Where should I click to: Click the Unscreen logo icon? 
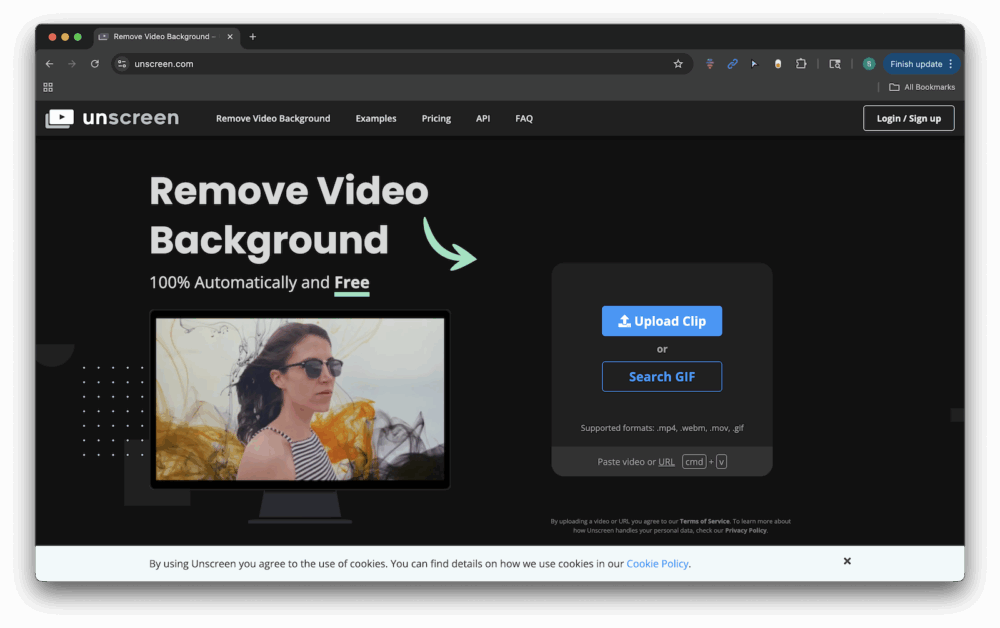[x=59, y=118]
